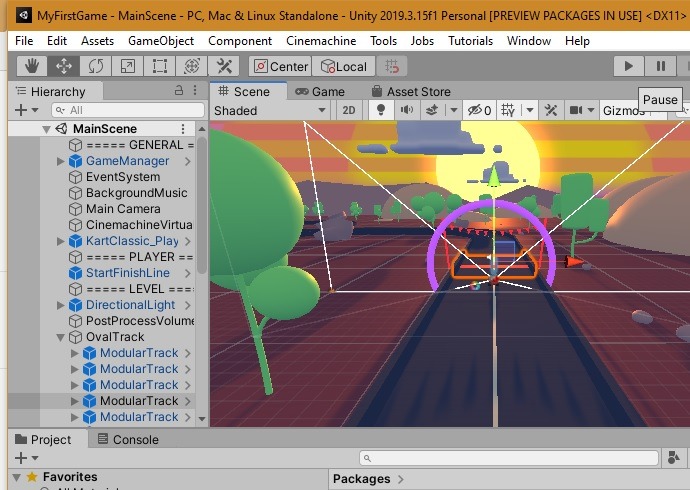Image resolution: width=690 pixels, height=490 pixels.
Task: Open the Shaded draw mode dropdown
Action: click(x=270, y=110)
